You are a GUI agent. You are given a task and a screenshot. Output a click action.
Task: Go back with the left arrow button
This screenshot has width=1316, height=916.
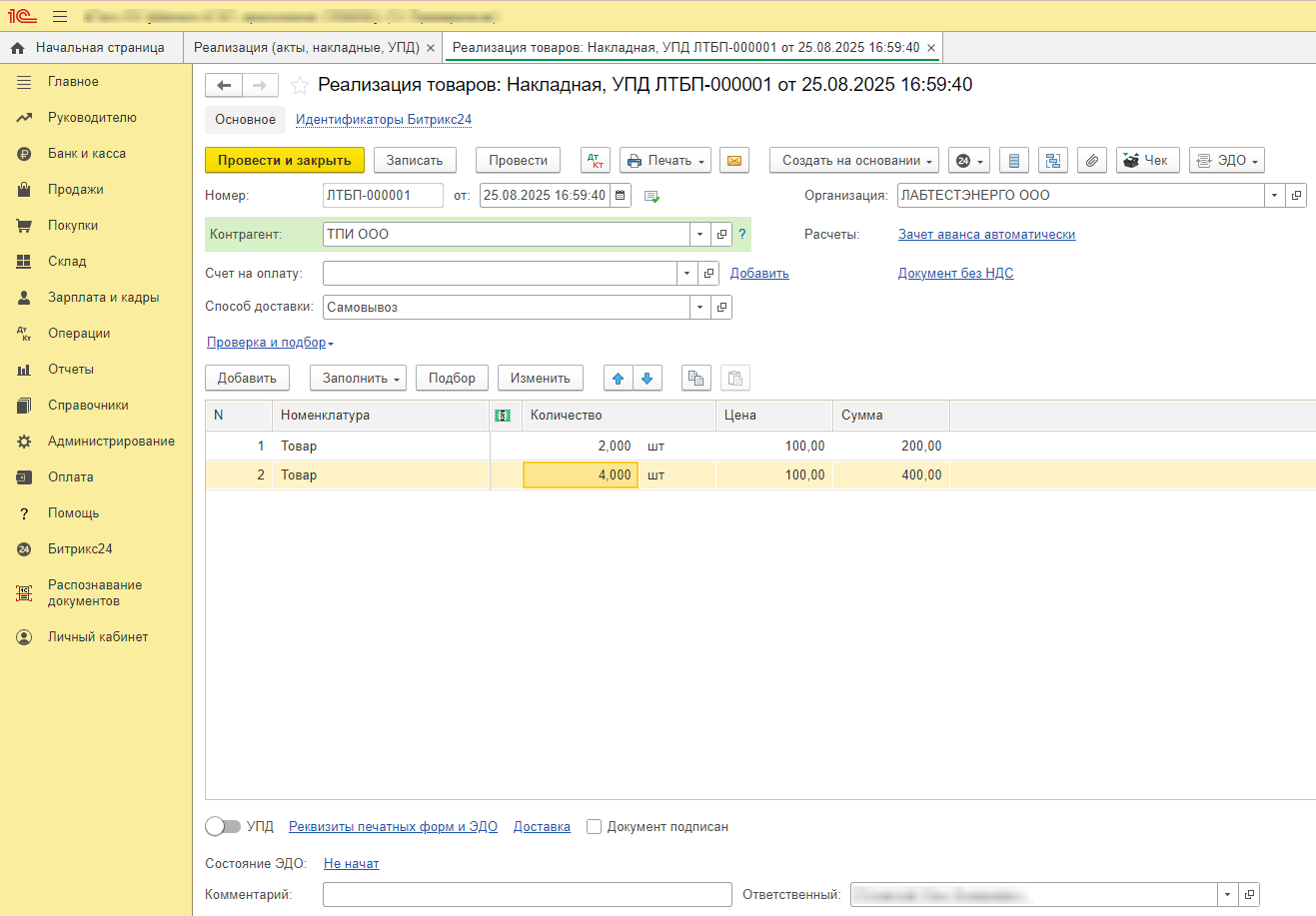(x=224, y=86)
